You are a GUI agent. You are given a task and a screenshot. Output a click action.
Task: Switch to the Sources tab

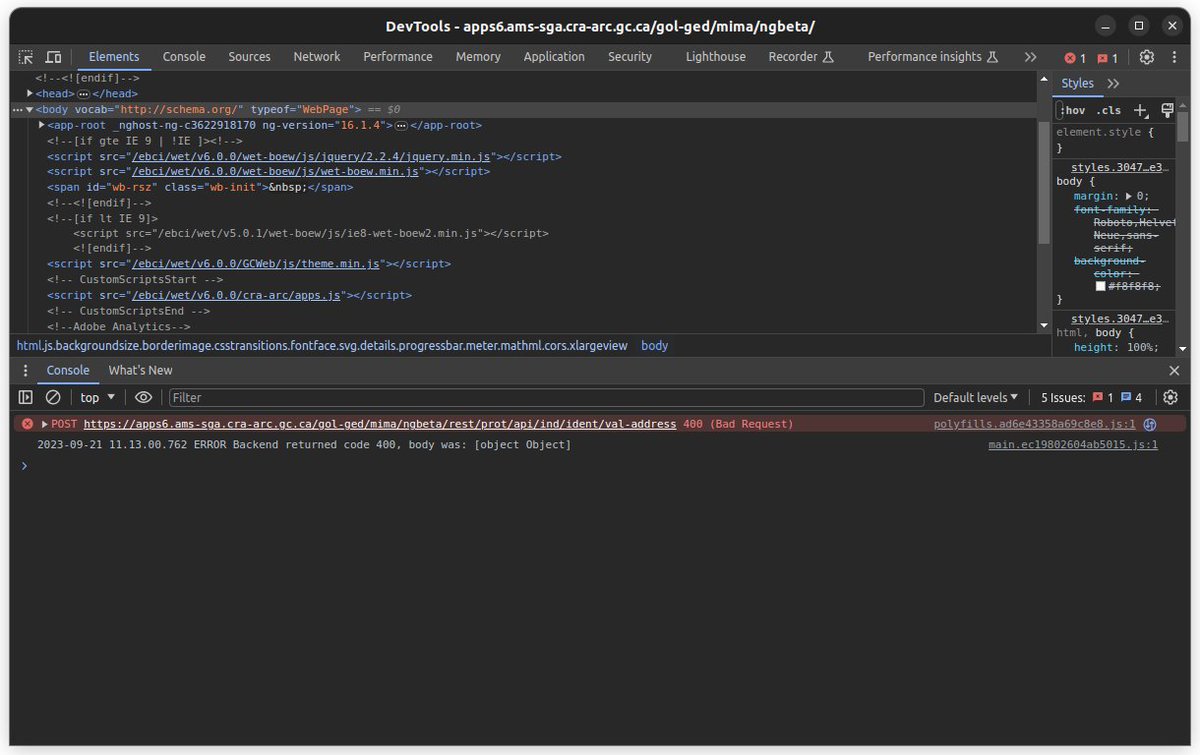tap(249, 57)
